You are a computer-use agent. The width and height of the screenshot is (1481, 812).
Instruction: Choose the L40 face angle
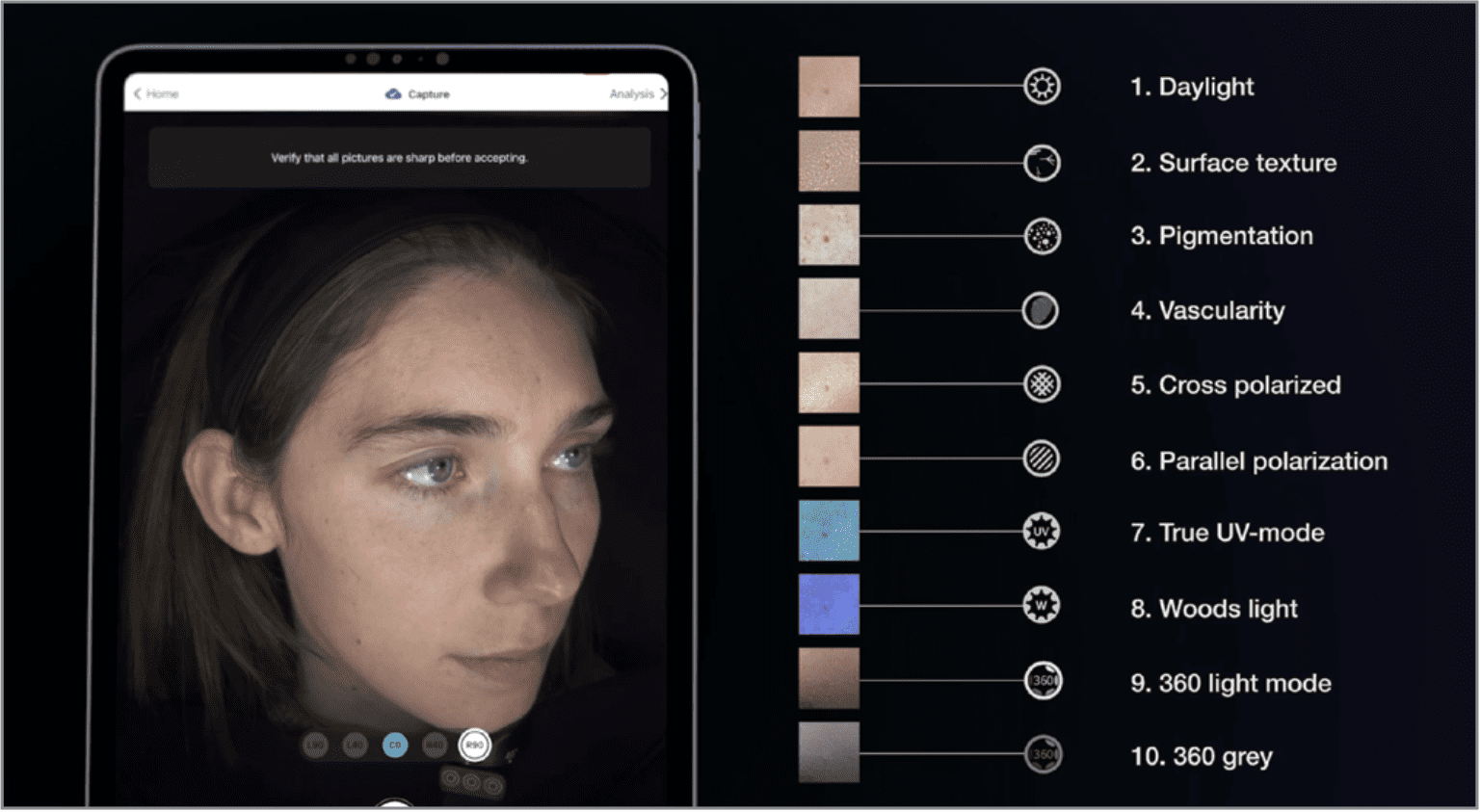coord(356,746)
